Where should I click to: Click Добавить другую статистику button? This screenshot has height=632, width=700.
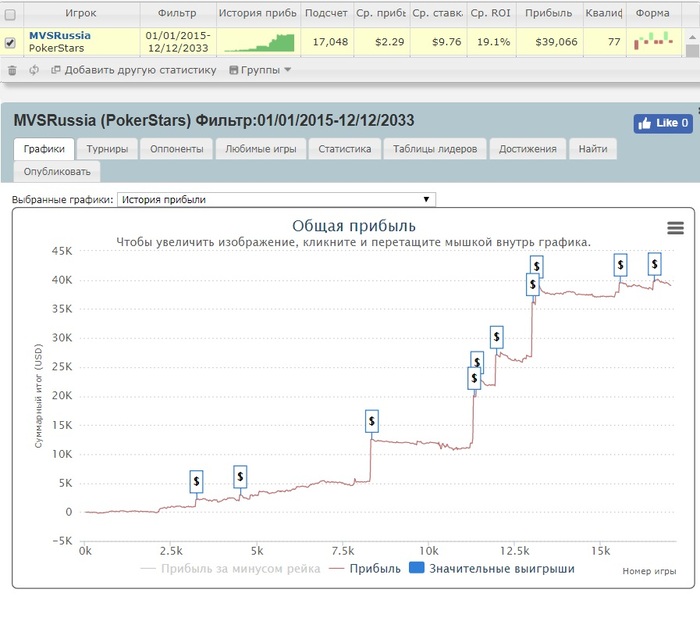(133, 70)
